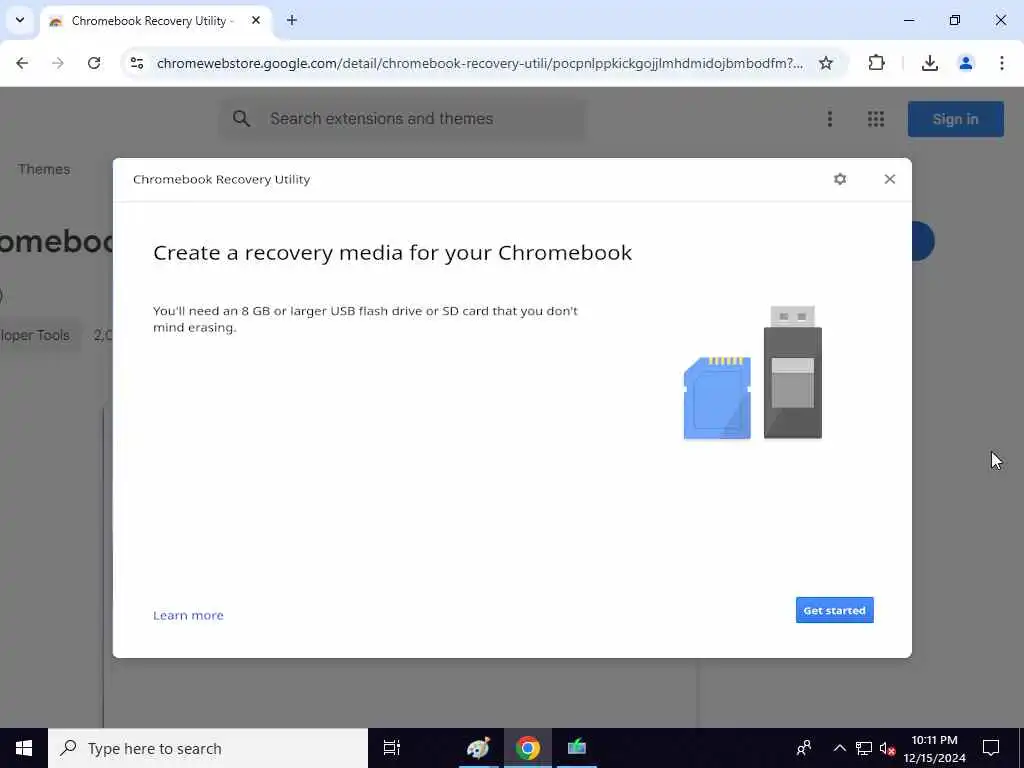This screenshot has width=1024, height=768.
Task: Open the Windows Start menu
Action: [24, 748]
